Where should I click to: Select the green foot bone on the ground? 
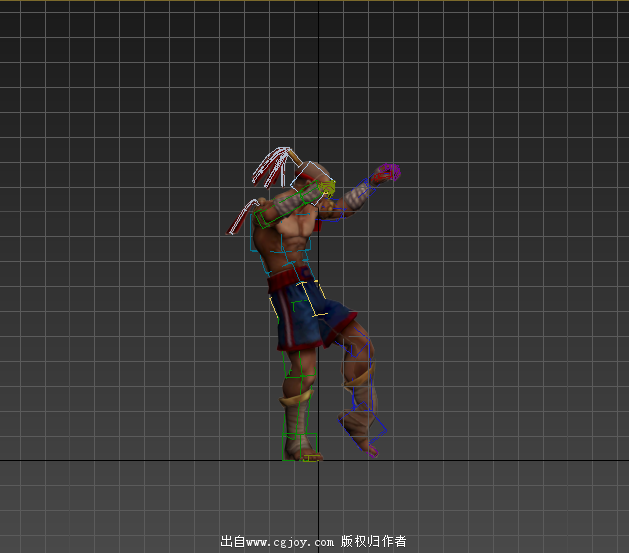(300, 447)
